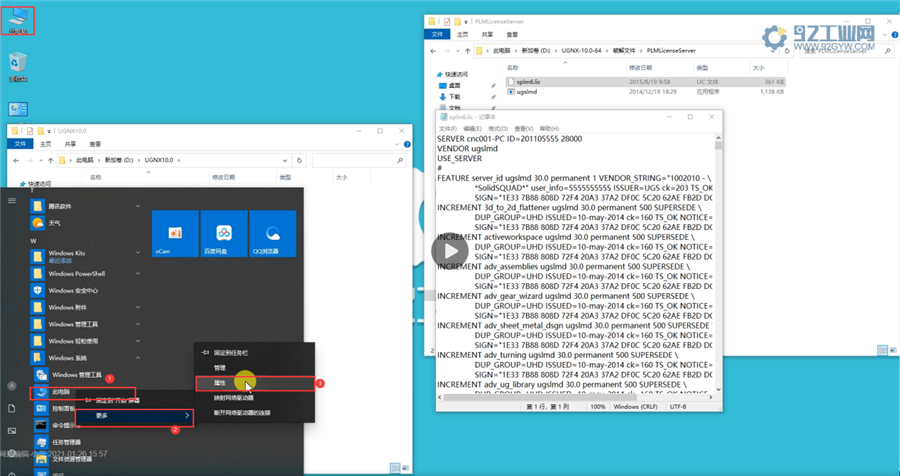Viewport: 900px width, 476px height.
Task: Open the Pictures icon in Start rail
Action: tap(11, 431)
